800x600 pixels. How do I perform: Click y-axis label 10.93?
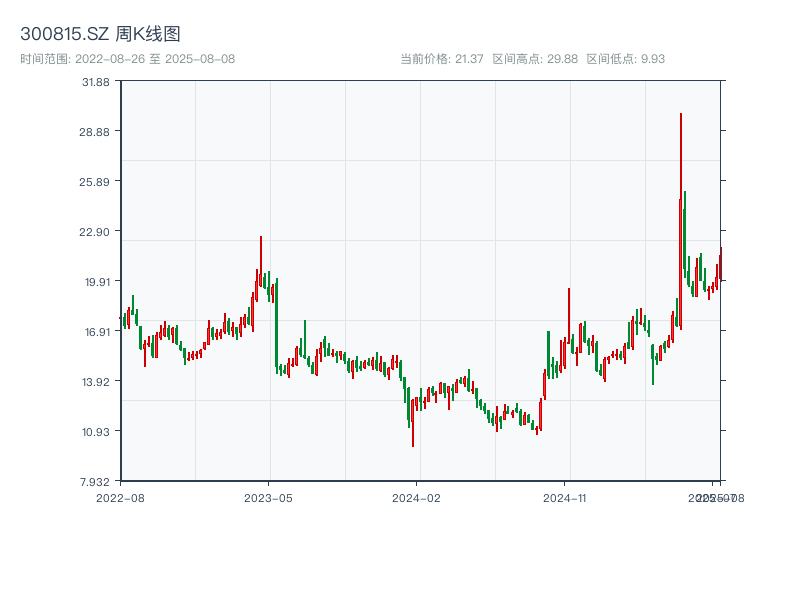tap(96, 432)
